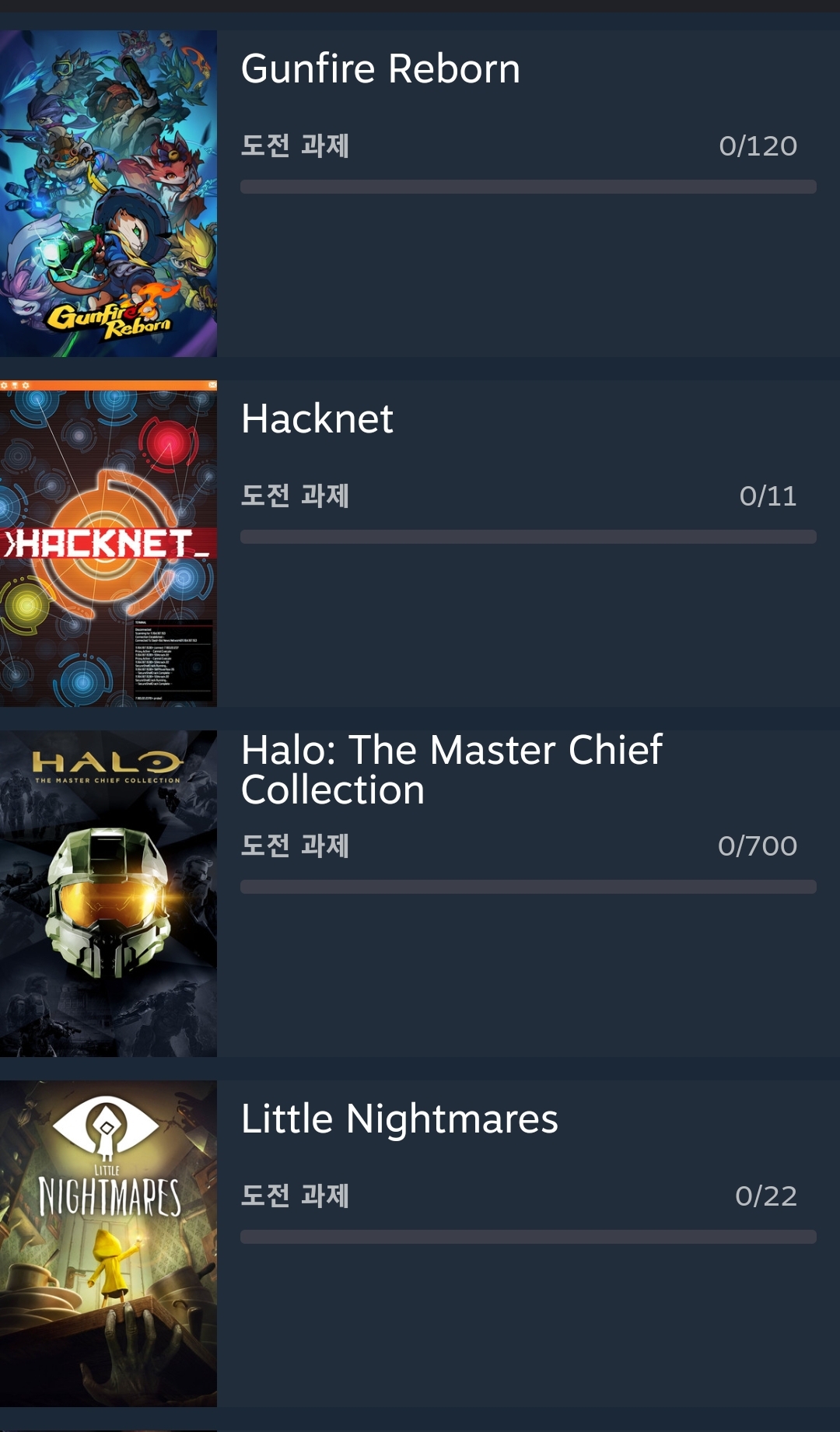Click 도전 과제 label under Hacknet
This screenshot has height=1432, width=840.
coord(295,495)
